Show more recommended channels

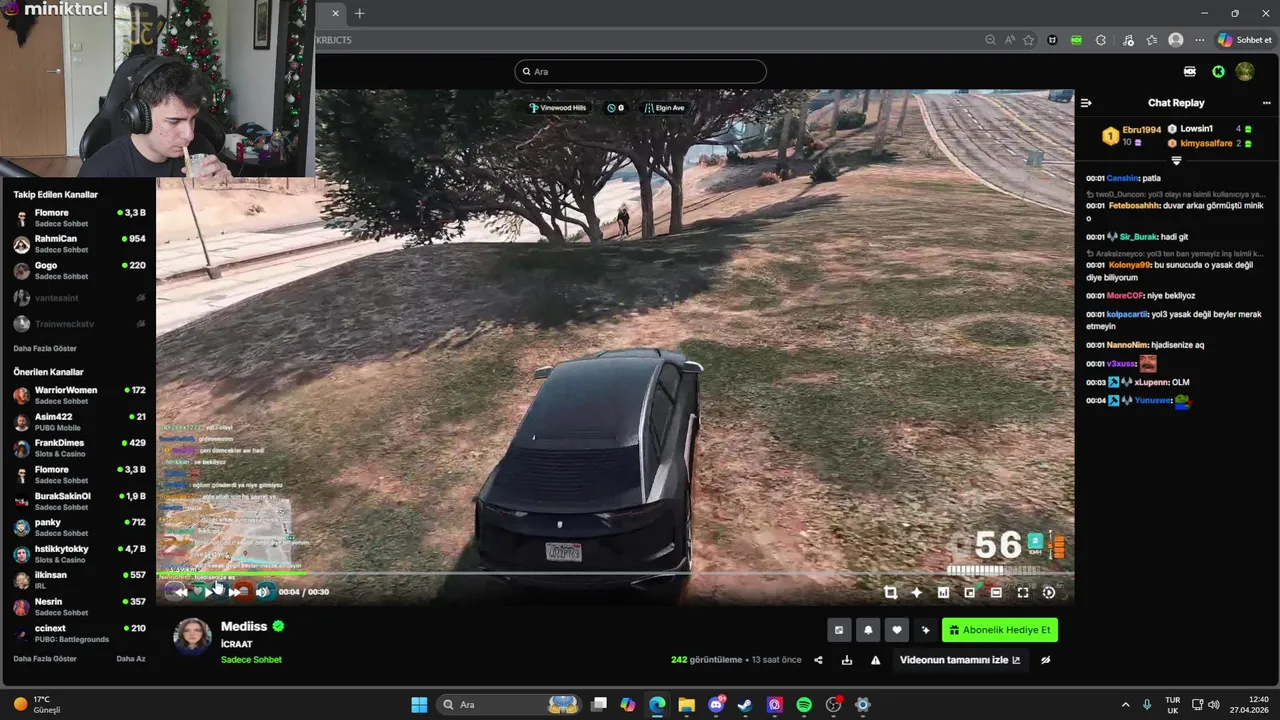point(45,659)
